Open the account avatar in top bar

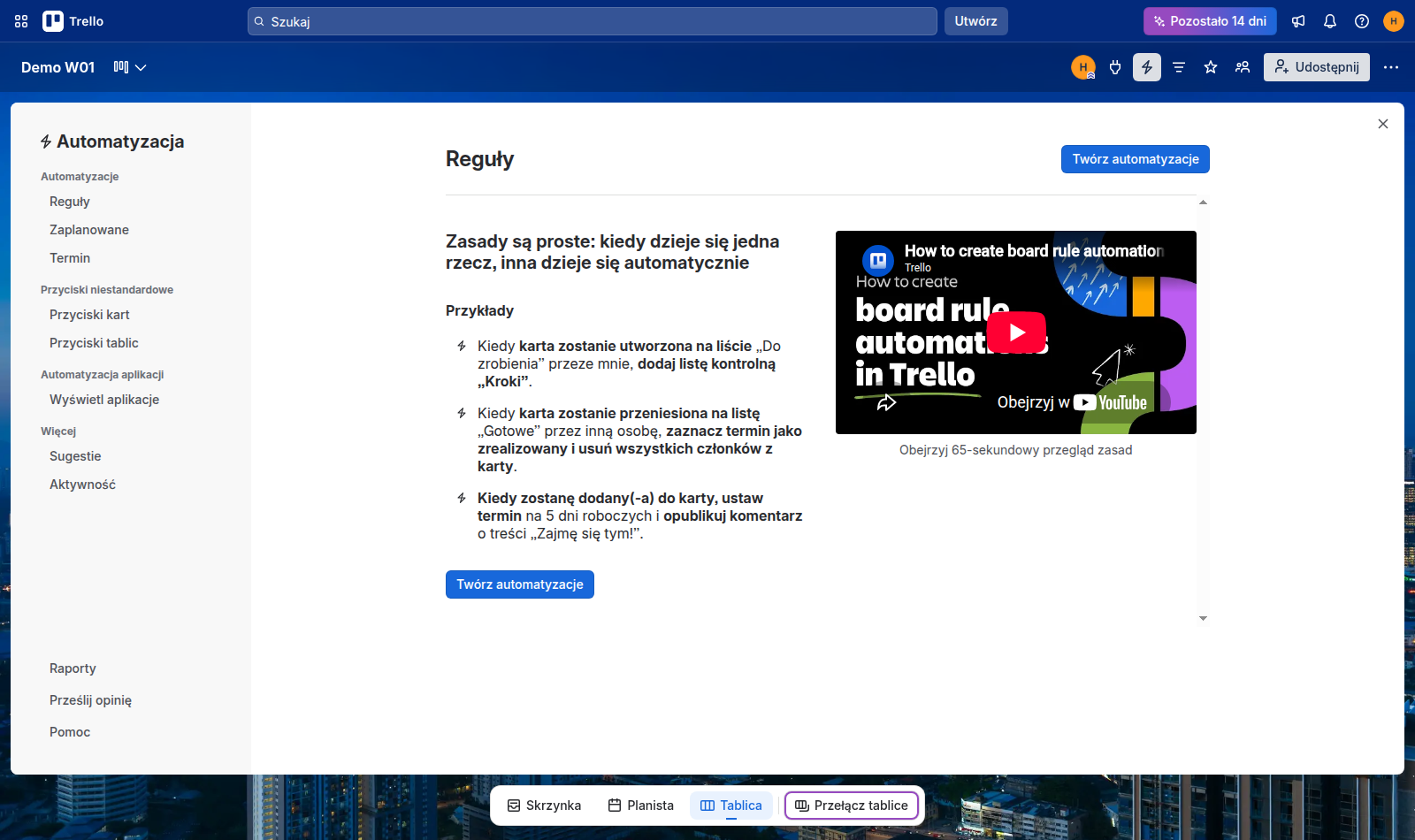coord(1394,21)
